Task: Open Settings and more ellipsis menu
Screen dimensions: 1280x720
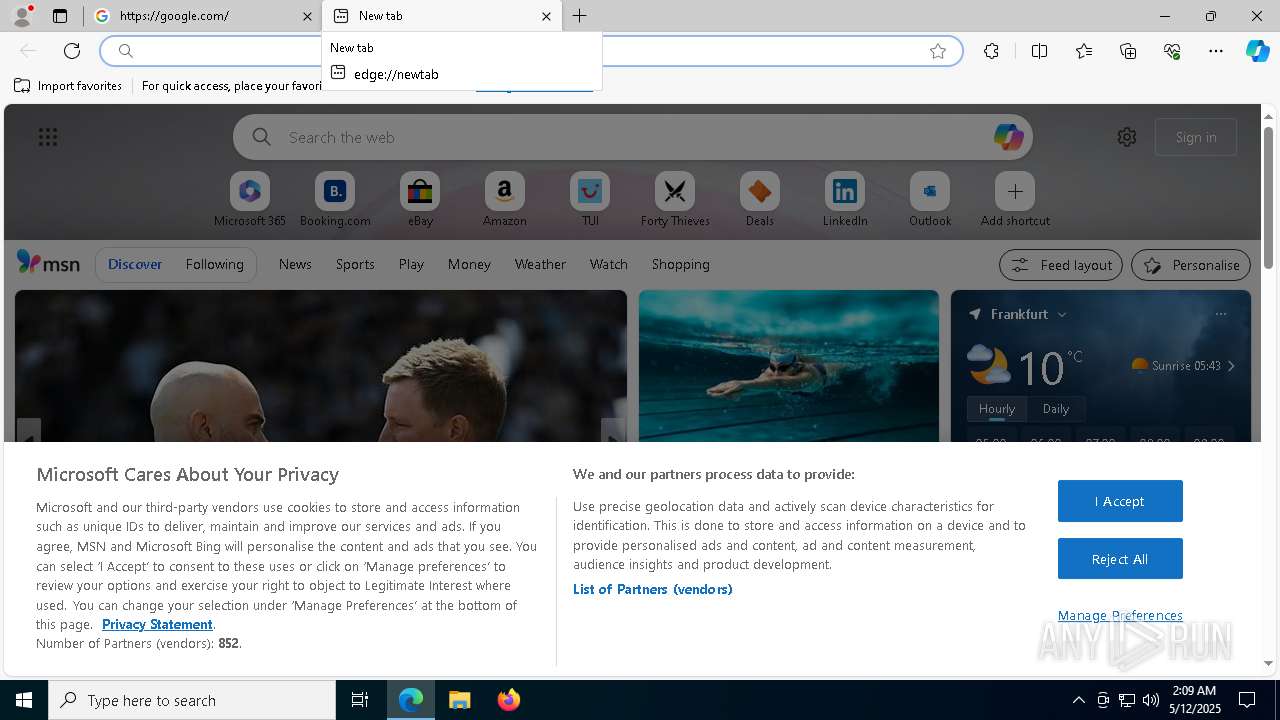Action: click(1216, 51)
